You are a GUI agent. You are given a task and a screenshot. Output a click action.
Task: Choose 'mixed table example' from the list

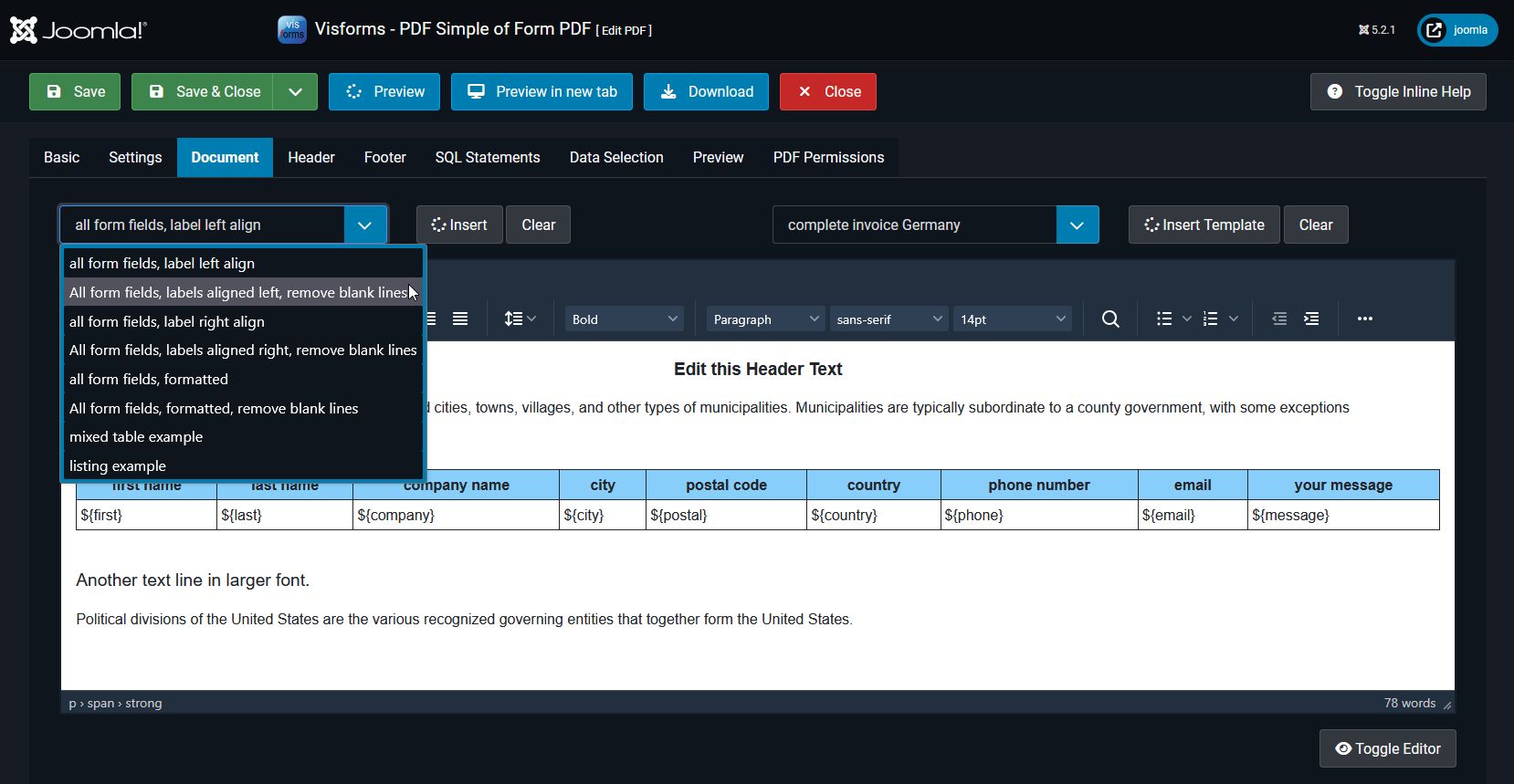click(136, 436)
